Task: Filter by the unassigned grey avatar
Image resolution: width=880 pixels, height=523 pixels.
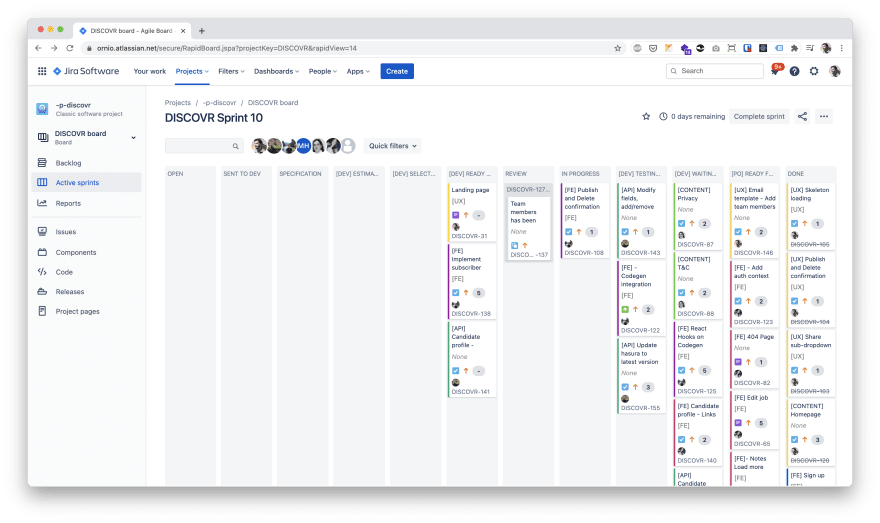Action: tap(349, 146)
